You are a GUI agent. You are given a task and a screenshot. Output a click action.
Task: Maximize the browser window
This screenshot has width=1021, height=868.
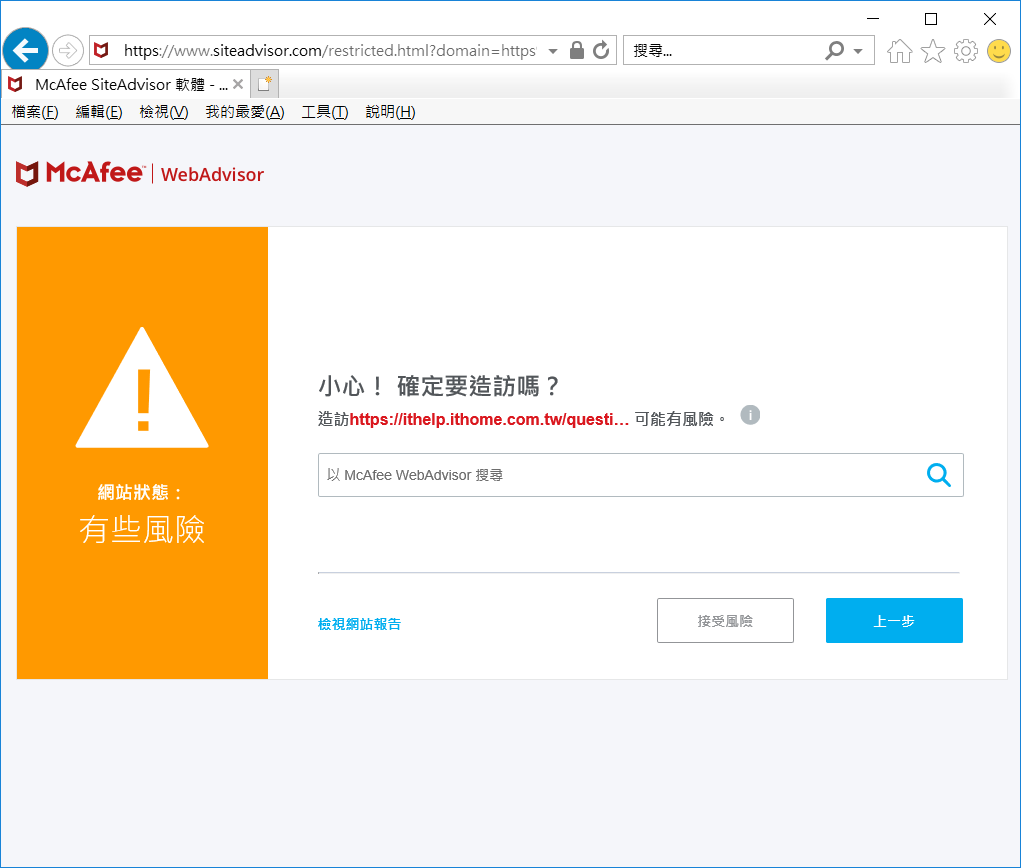pyautogui.click(x=931, y=19)
